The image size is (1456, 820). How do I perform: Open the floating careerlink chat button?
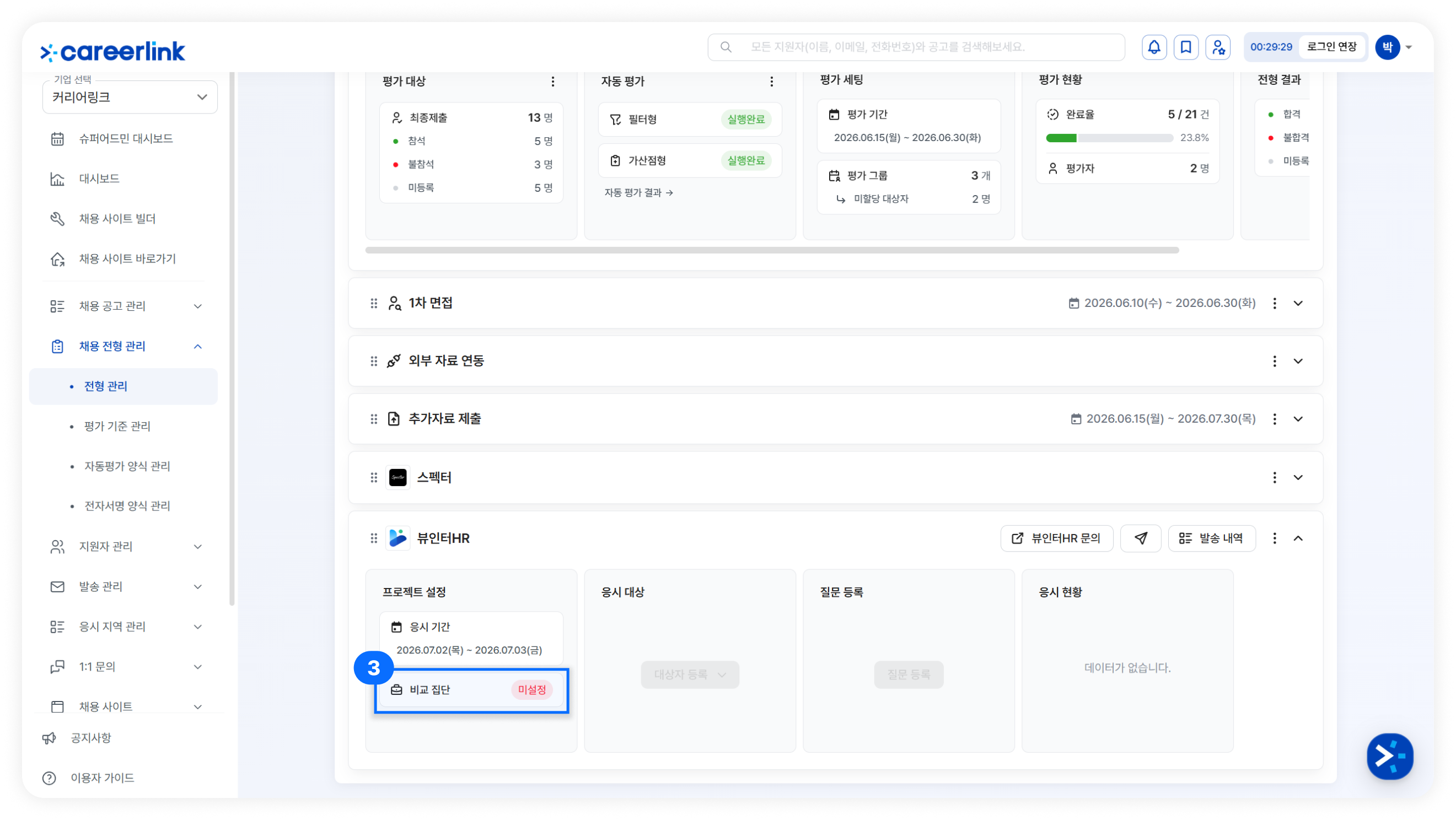(1390, 756)
